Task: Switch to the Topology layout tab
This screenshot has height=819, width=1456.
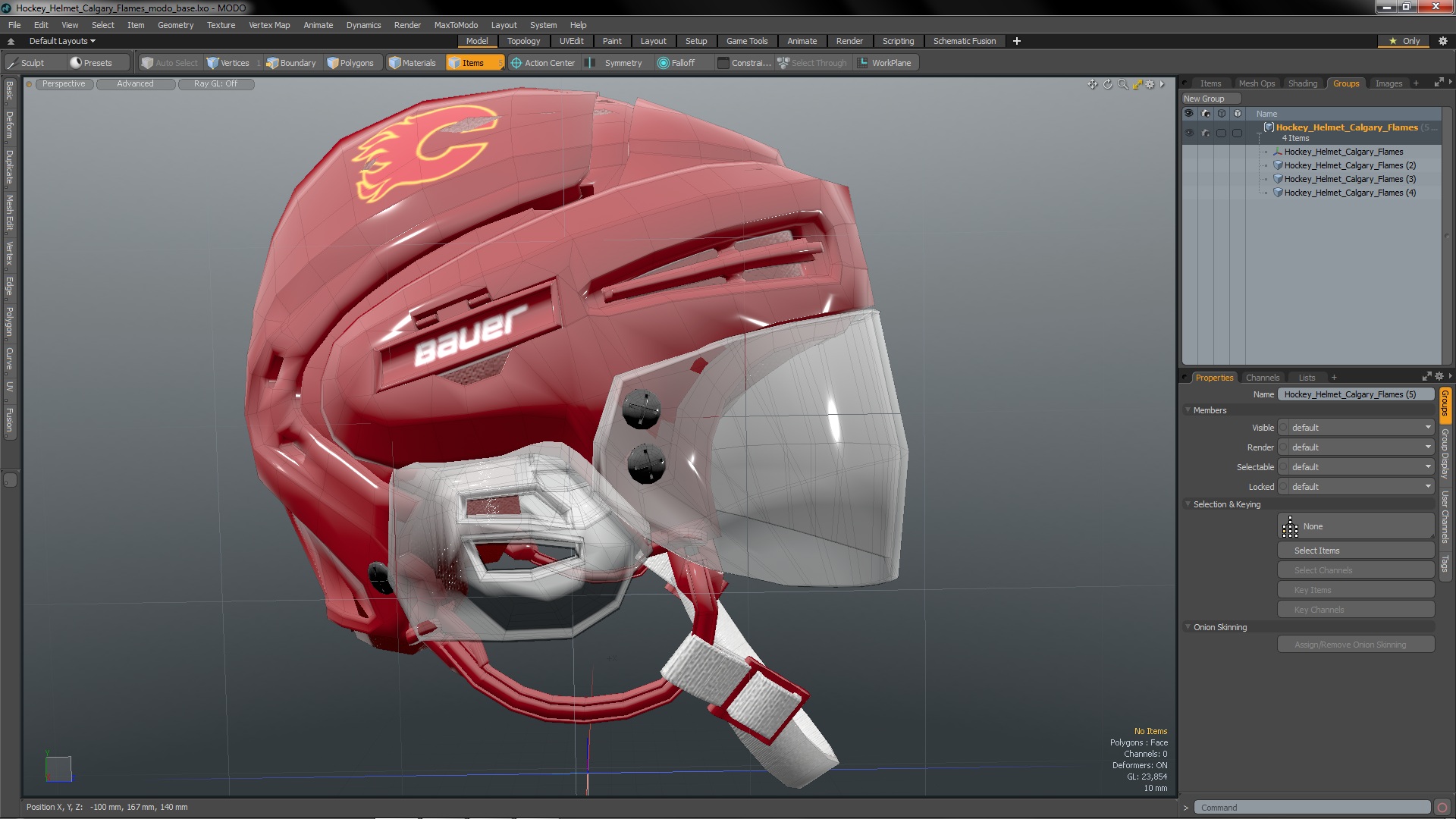Action: (523, 41)
